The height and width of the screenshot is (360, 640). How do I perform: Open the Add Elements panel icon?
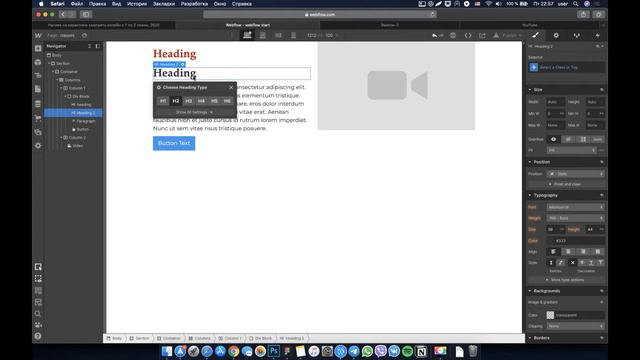click(38, 48)
